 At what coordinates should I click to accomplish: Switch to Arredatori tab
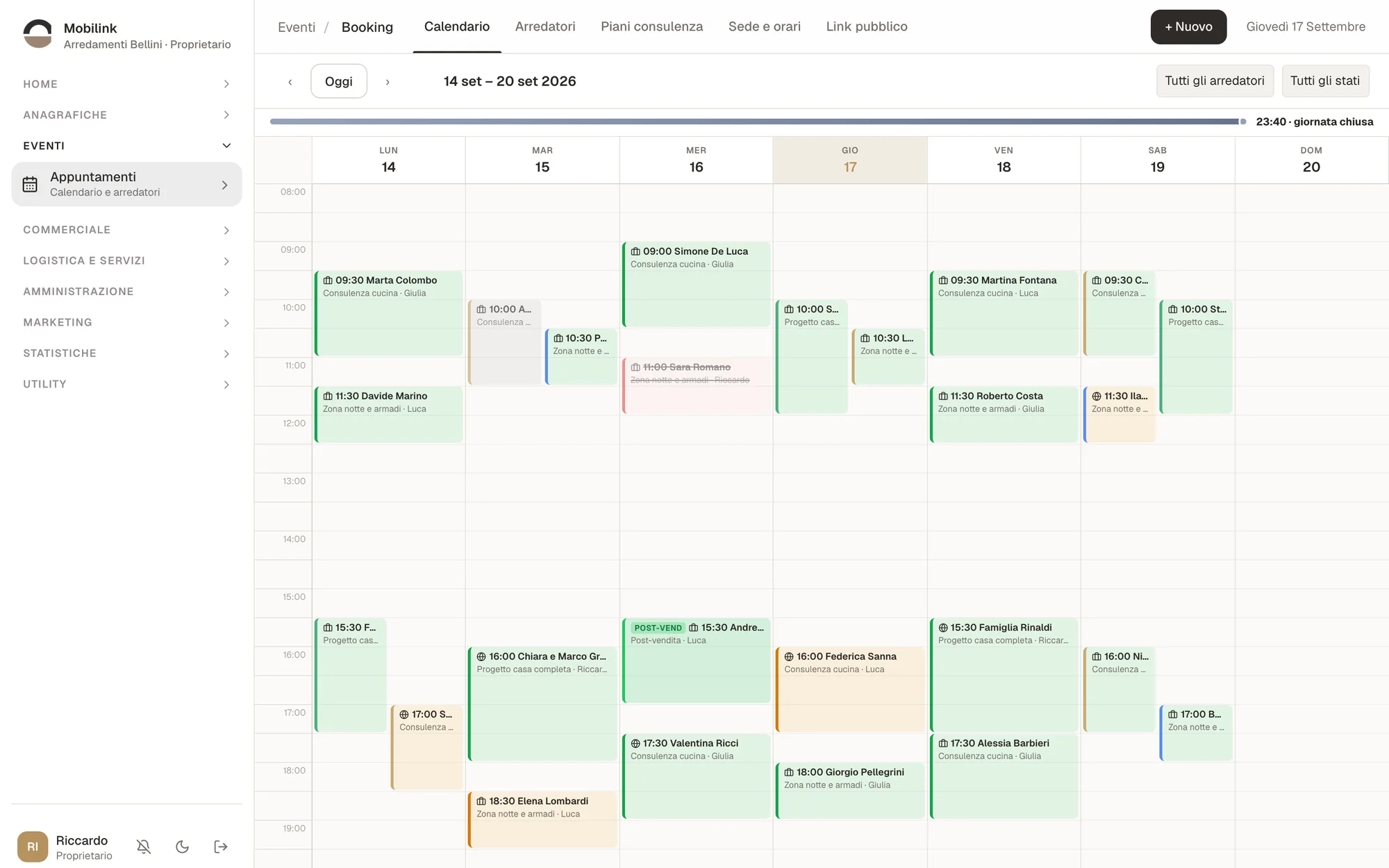pyautogui.click(x=545, y=26)
